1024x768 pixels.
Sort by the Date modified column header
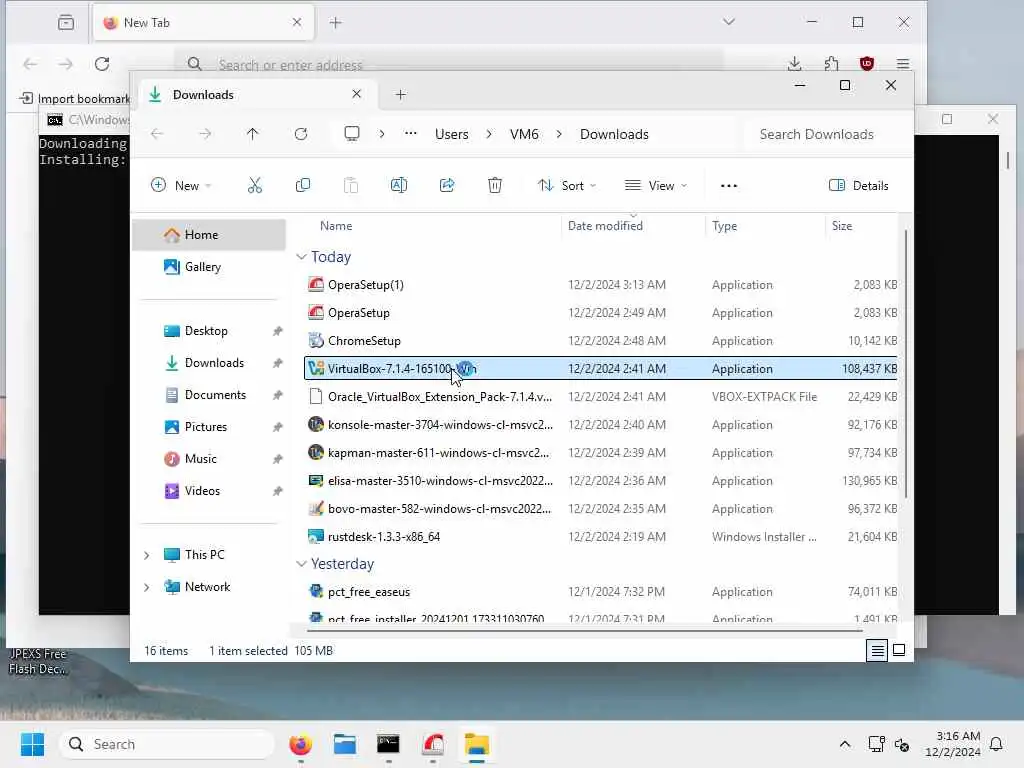coord(605,226)
